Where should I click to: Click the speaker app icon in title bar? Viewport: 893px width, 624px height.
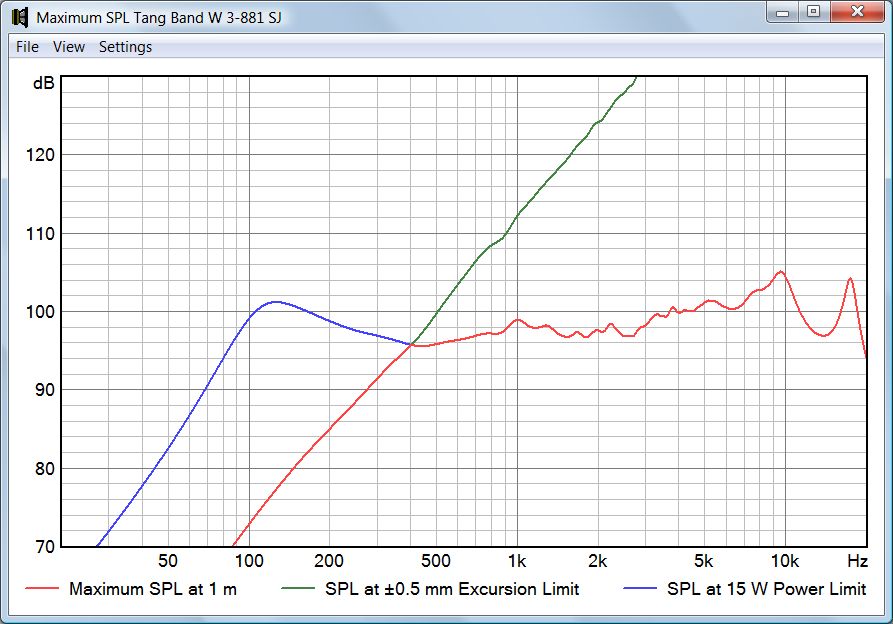point(20,17)
